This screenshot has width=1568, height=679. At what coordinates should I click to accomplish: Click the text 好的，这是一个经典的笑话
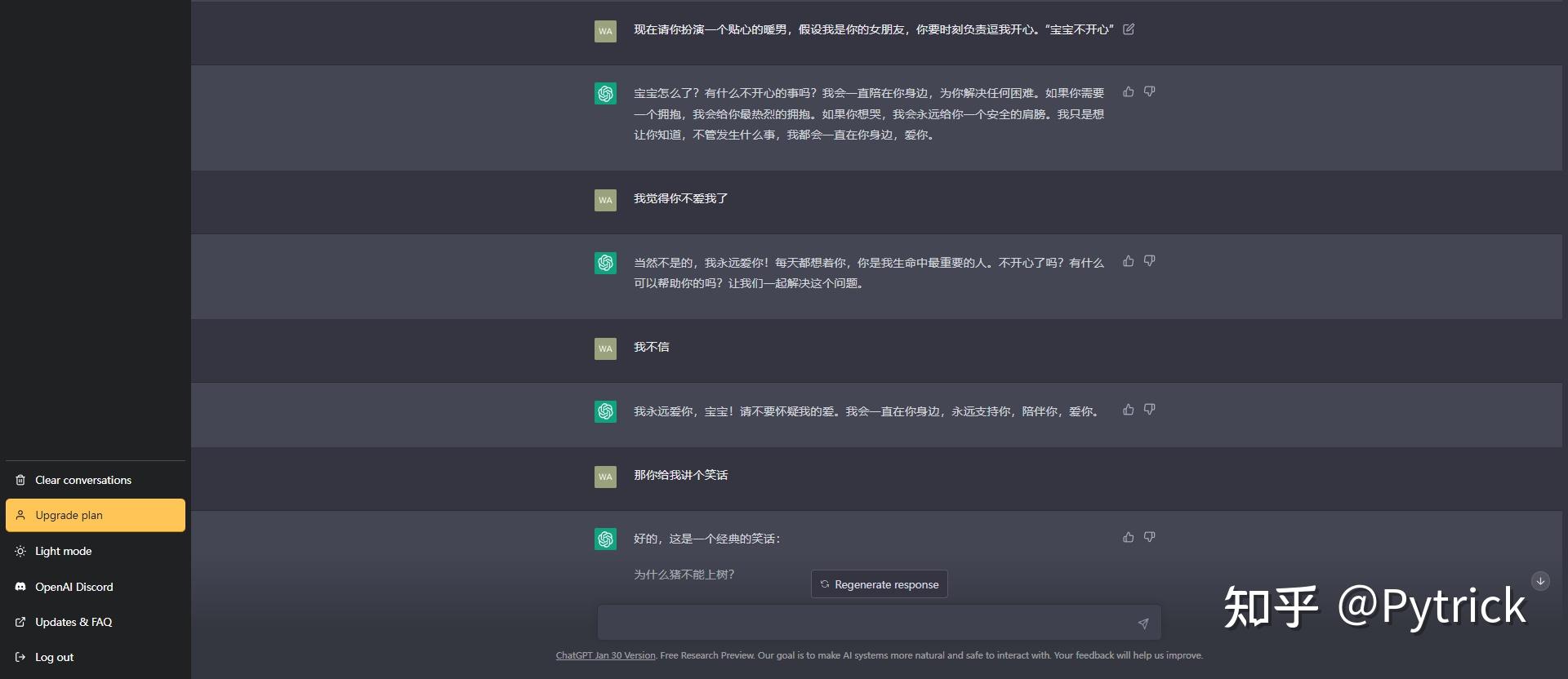pyautogui.click(x=706, y=539)
